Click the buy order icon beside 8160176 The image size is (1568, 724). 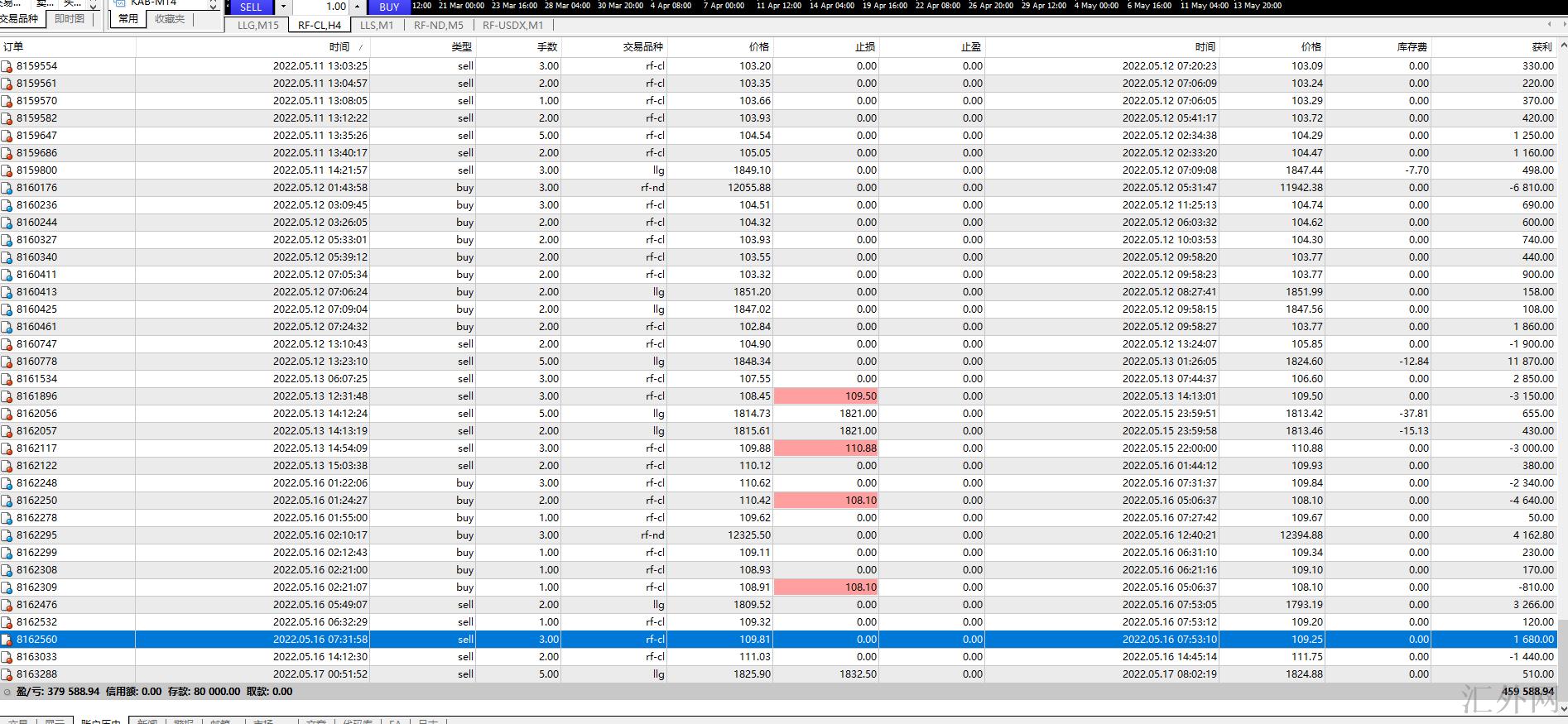click(x=7, y=188)
